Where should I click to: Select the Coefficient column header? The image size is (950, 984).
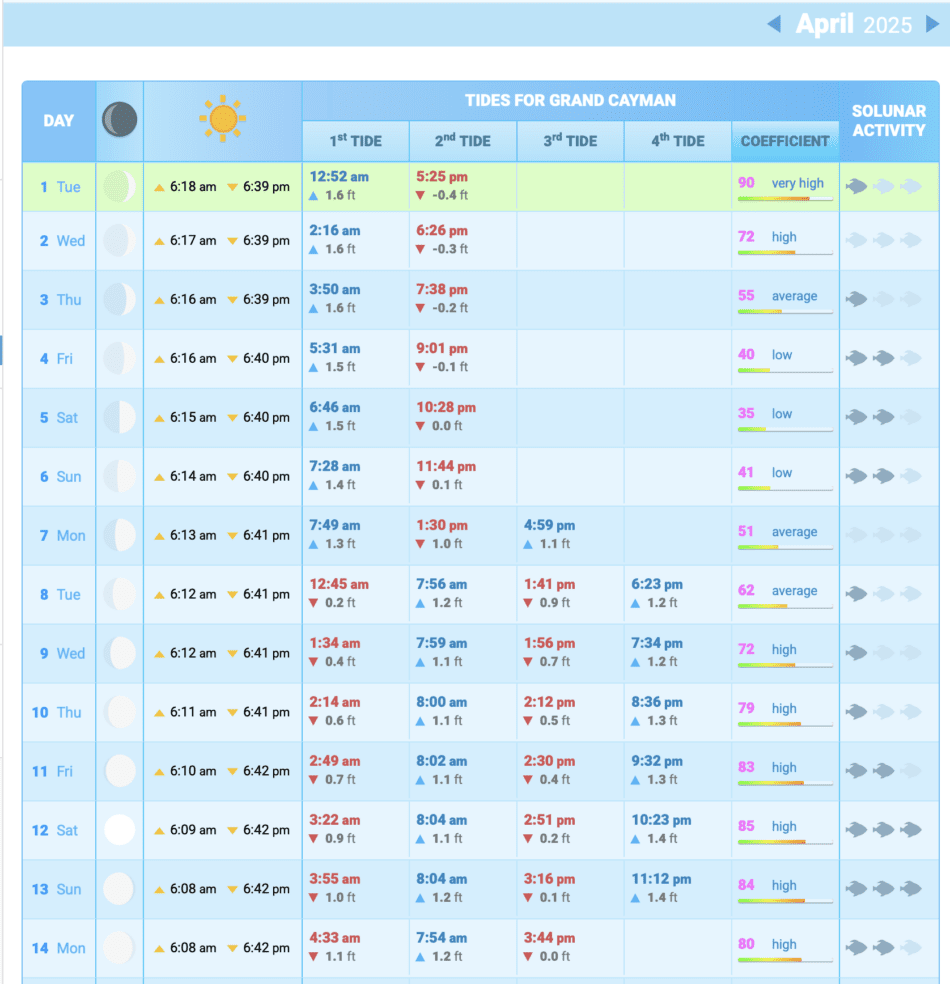coord(785,141)
